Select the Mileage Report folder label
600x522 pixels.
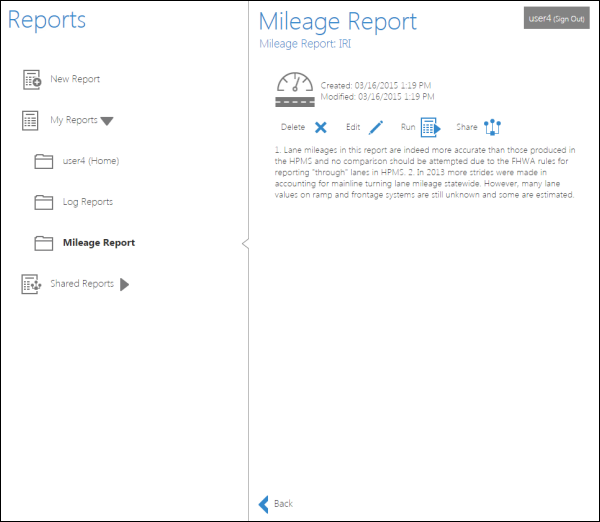(98, 243)
